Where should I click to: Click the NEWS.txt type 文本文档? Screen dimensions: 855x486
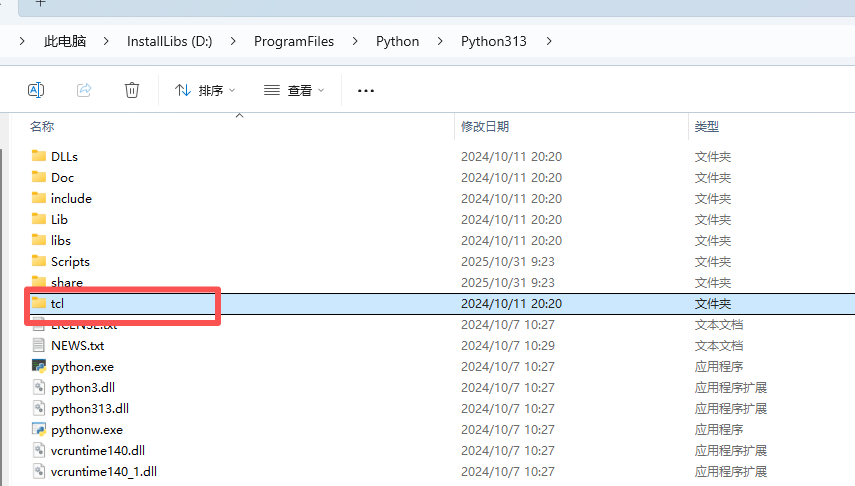[x=719, y=346]
